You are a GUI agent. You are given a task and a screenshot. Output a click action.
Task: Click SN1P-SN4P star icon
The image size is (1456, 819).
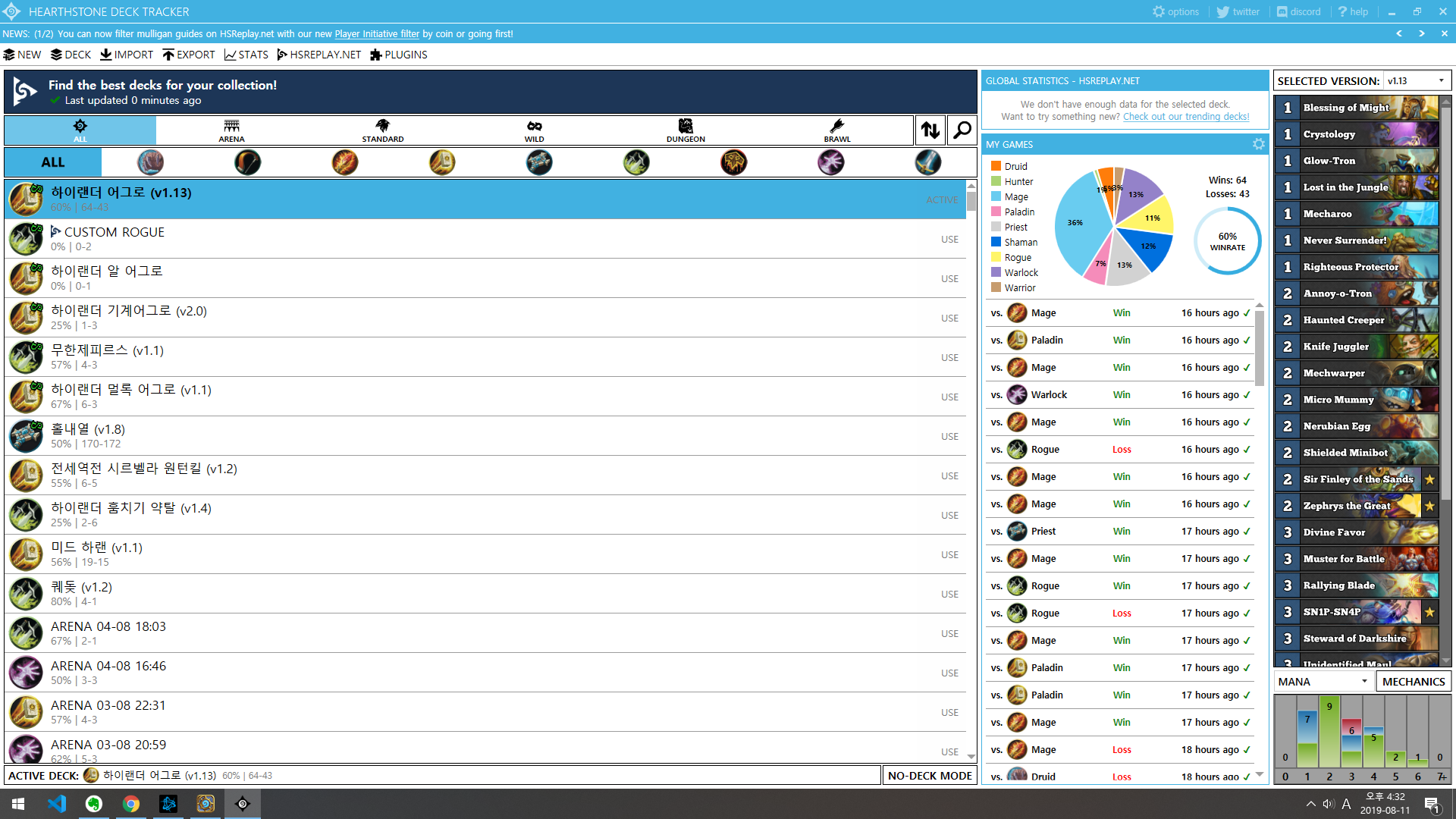coord(1429,612)
